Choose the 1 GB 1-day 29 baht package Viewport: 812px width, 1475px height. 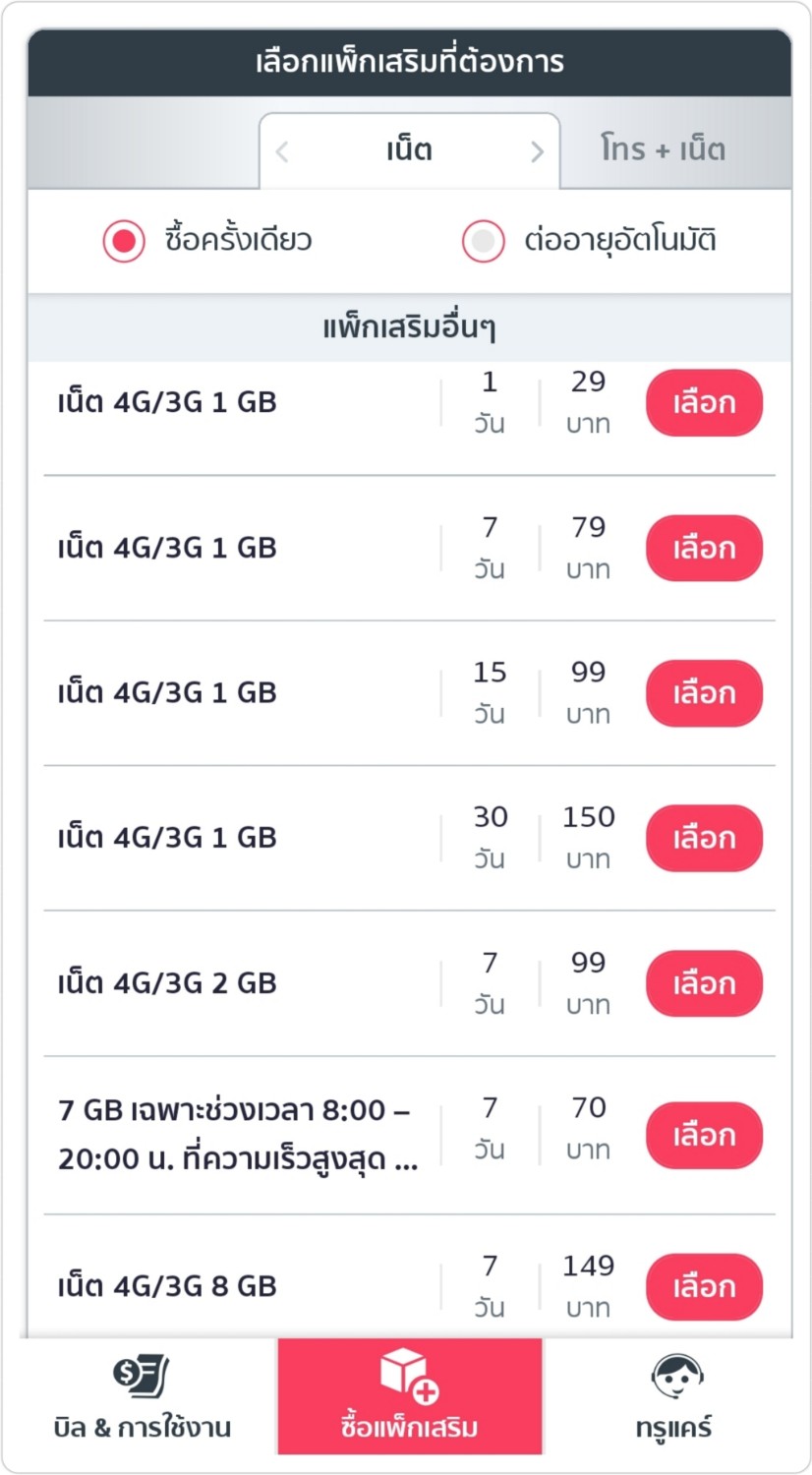[704, 403]
